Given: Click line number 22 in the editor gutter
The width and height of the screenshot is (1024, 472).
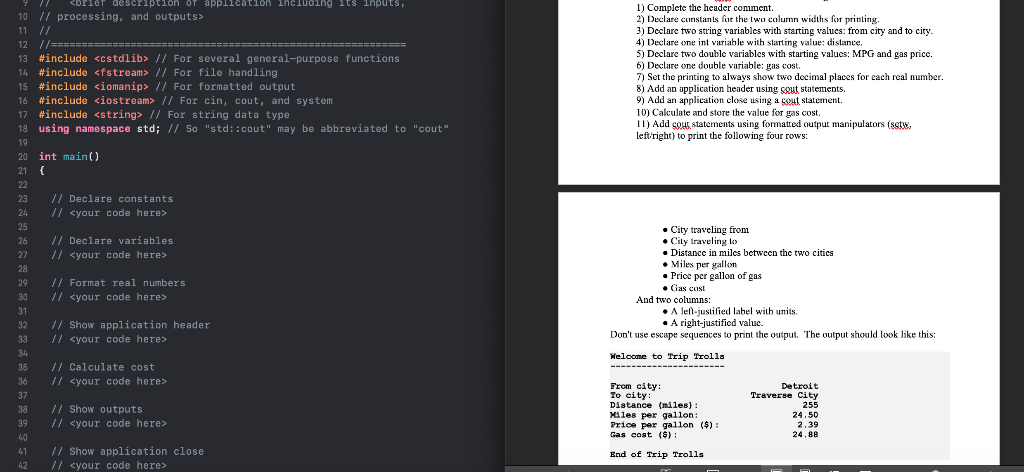Looking at the screenshot, I should (x=22, y=185).
